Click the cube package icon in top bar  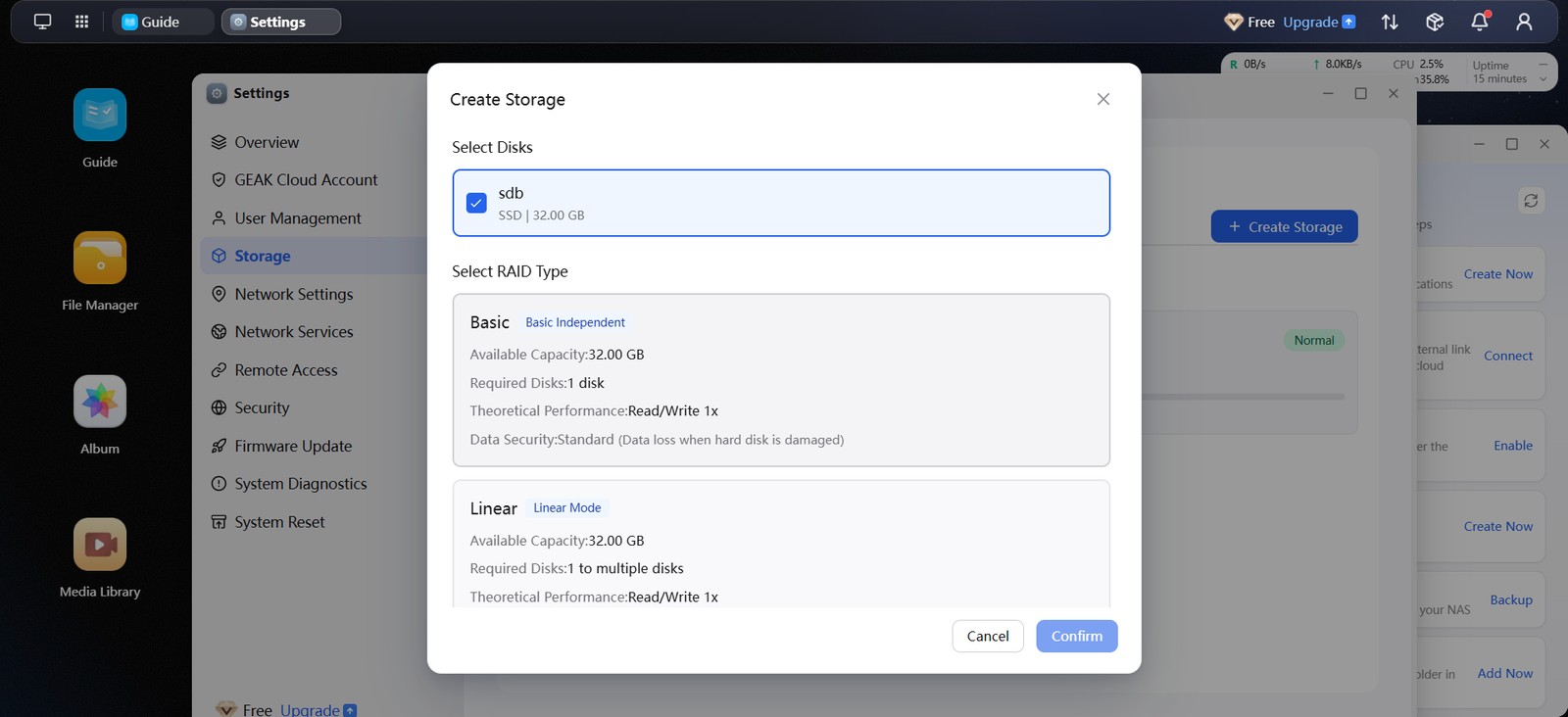coord(1435,22)
